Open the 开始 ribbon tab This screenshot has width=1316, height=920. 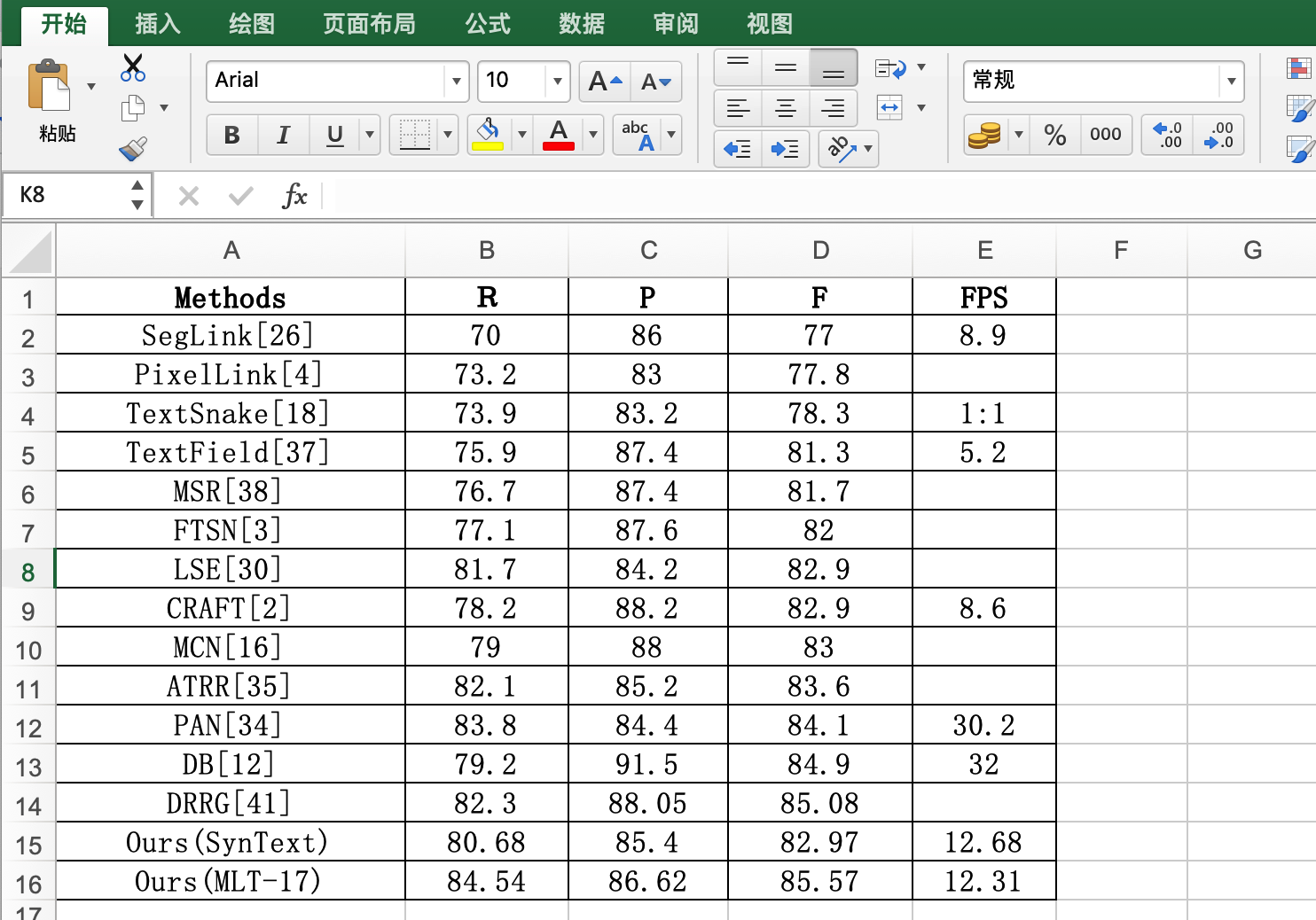(64, 24)
